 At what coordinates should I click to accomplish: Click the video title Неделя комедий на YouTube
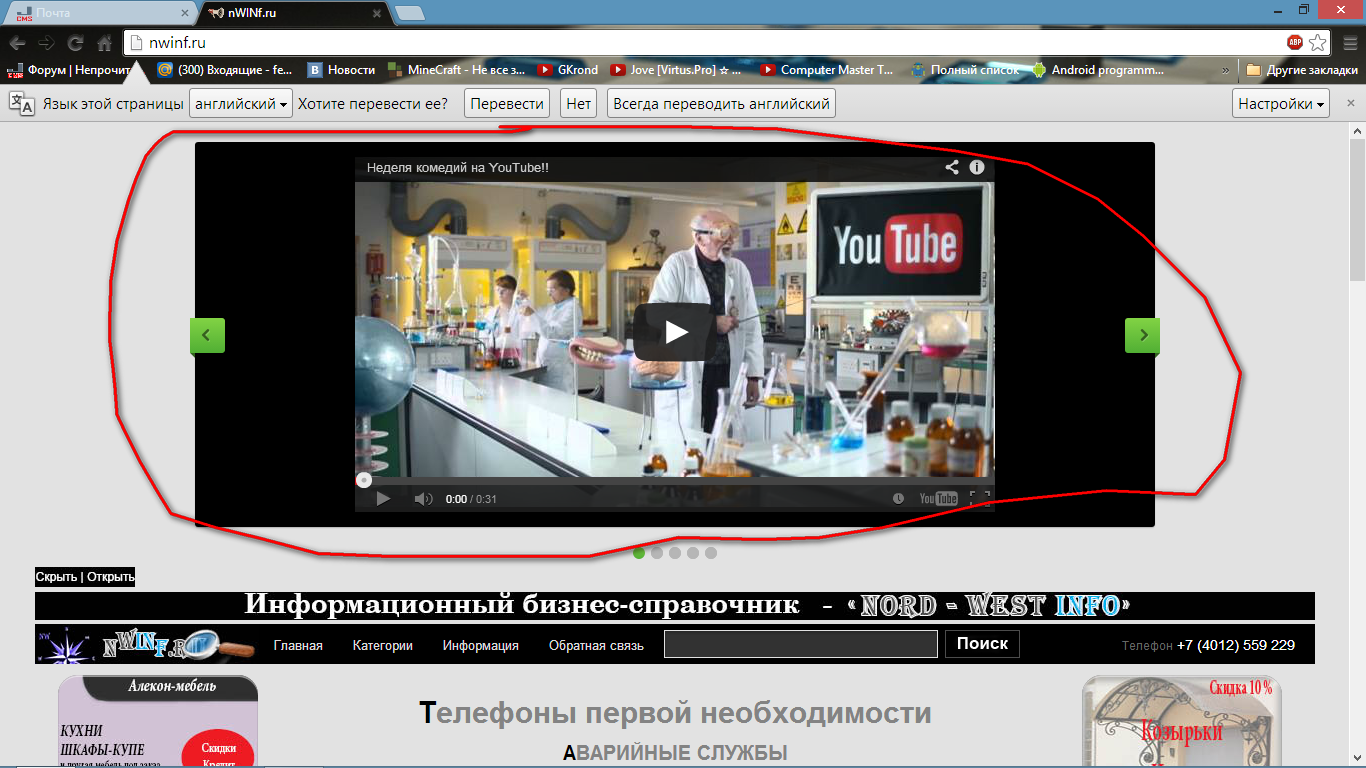(x=458, y=168)
